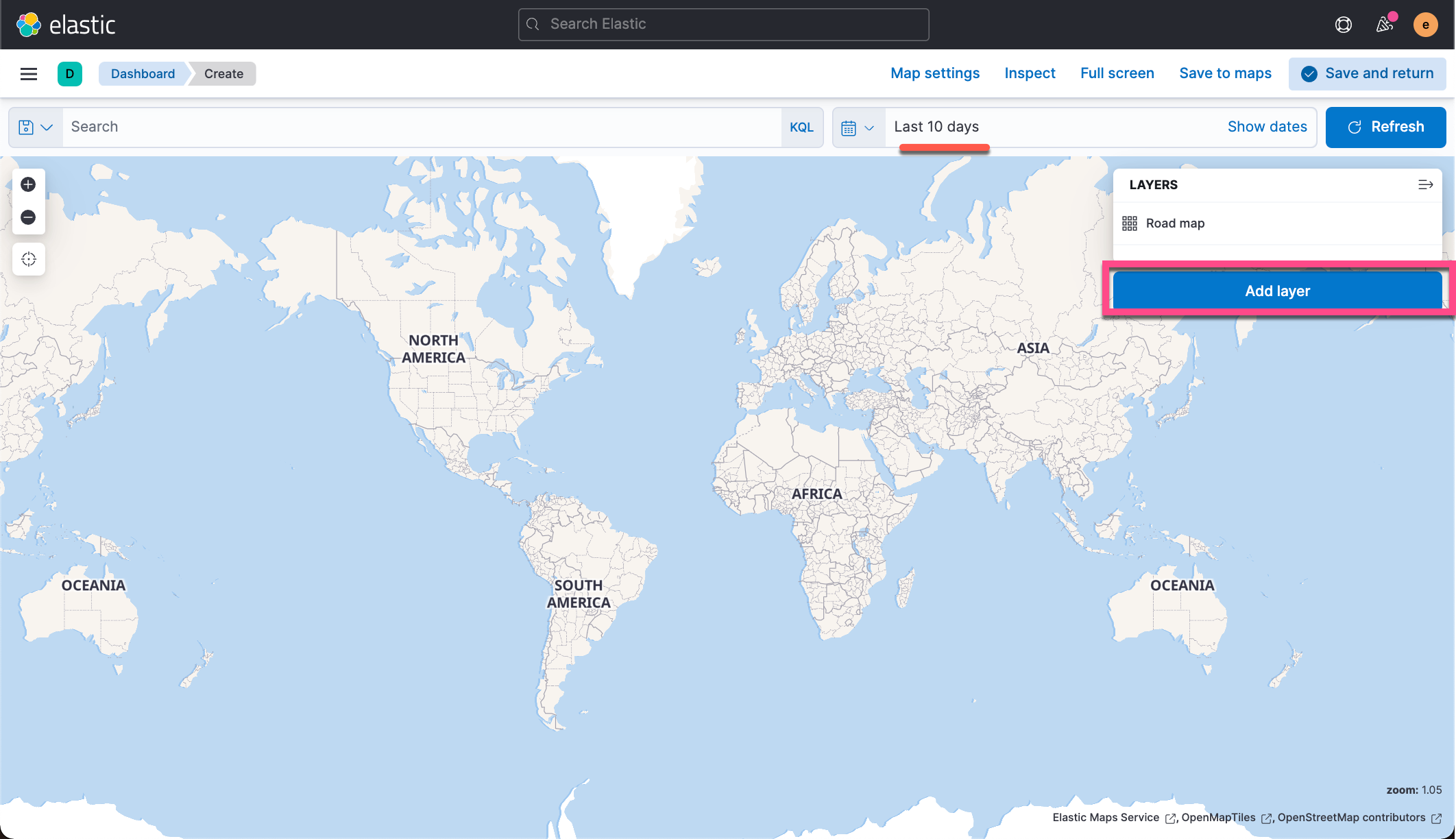Zoom in on the map with the plus control
1456x839 pixels.
[28, 184]
